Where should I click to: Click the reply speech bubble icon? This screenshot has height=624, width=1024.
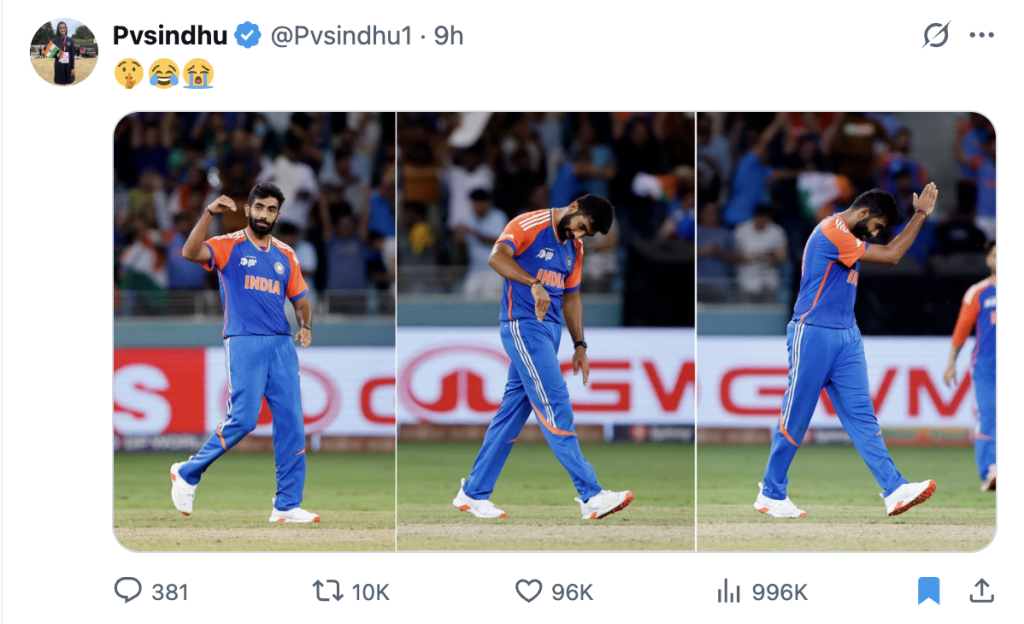tap(128, 591)
